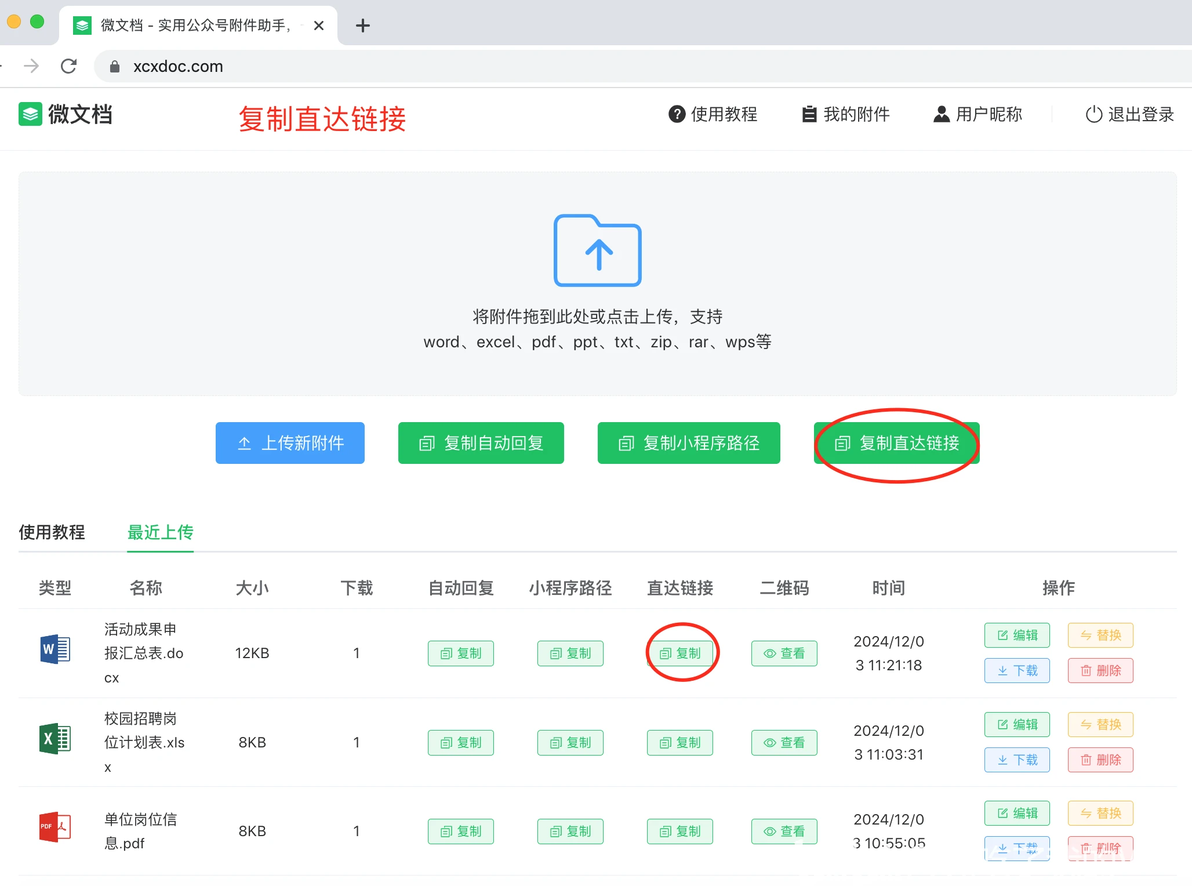The width and height of the screenshot is (1192, 886).
Task: Click the file name 活动成果申报汇总表.docx
Action: 144,653
